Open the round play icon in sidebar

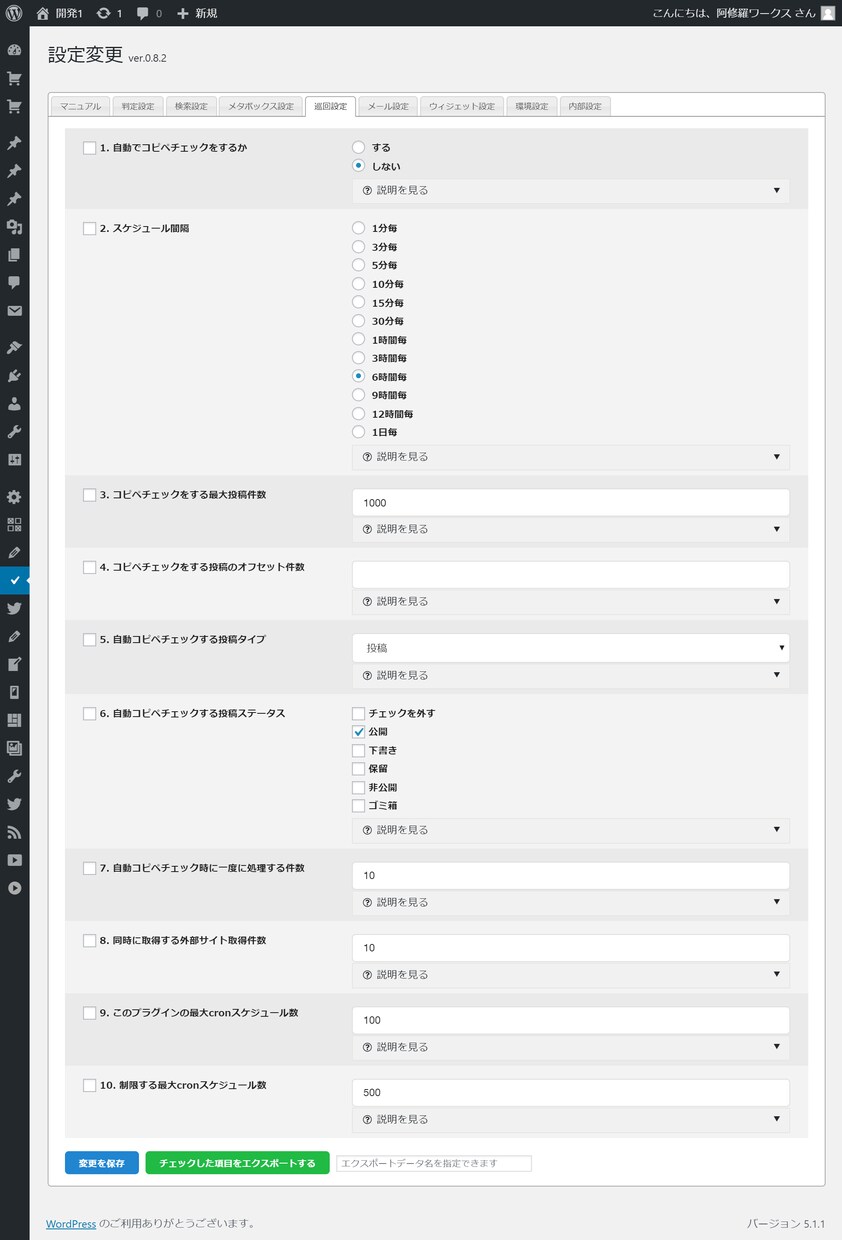pyautogui.click(x=14, y=888)
